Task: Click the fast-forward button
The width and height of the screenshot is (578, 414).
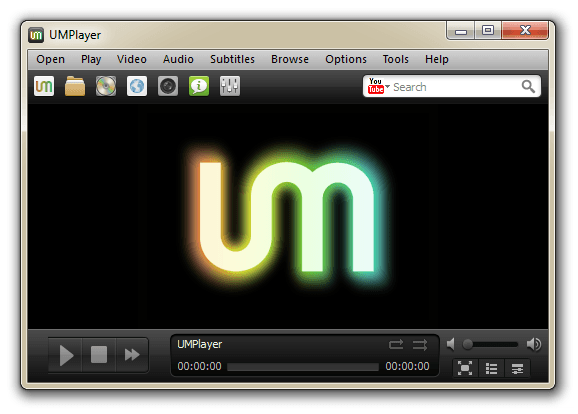Action: click(132, 355)
